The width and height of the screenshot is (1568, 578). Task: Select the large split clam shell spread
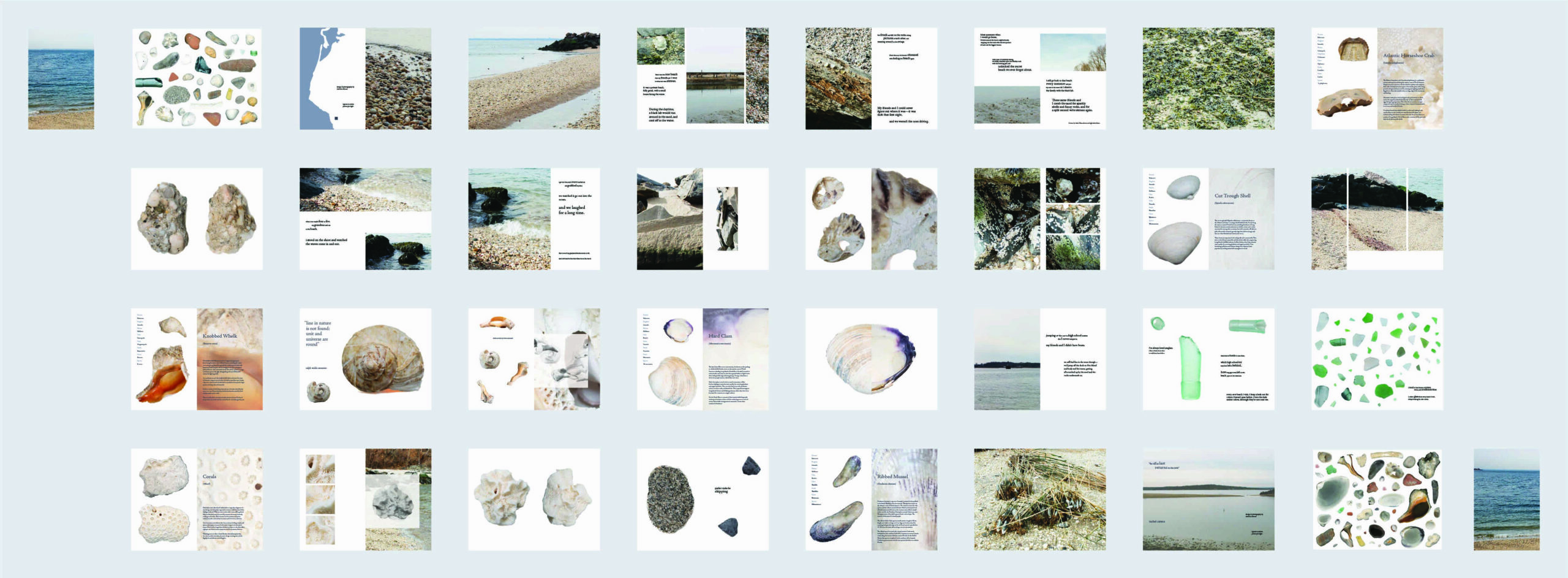[871, 359]
